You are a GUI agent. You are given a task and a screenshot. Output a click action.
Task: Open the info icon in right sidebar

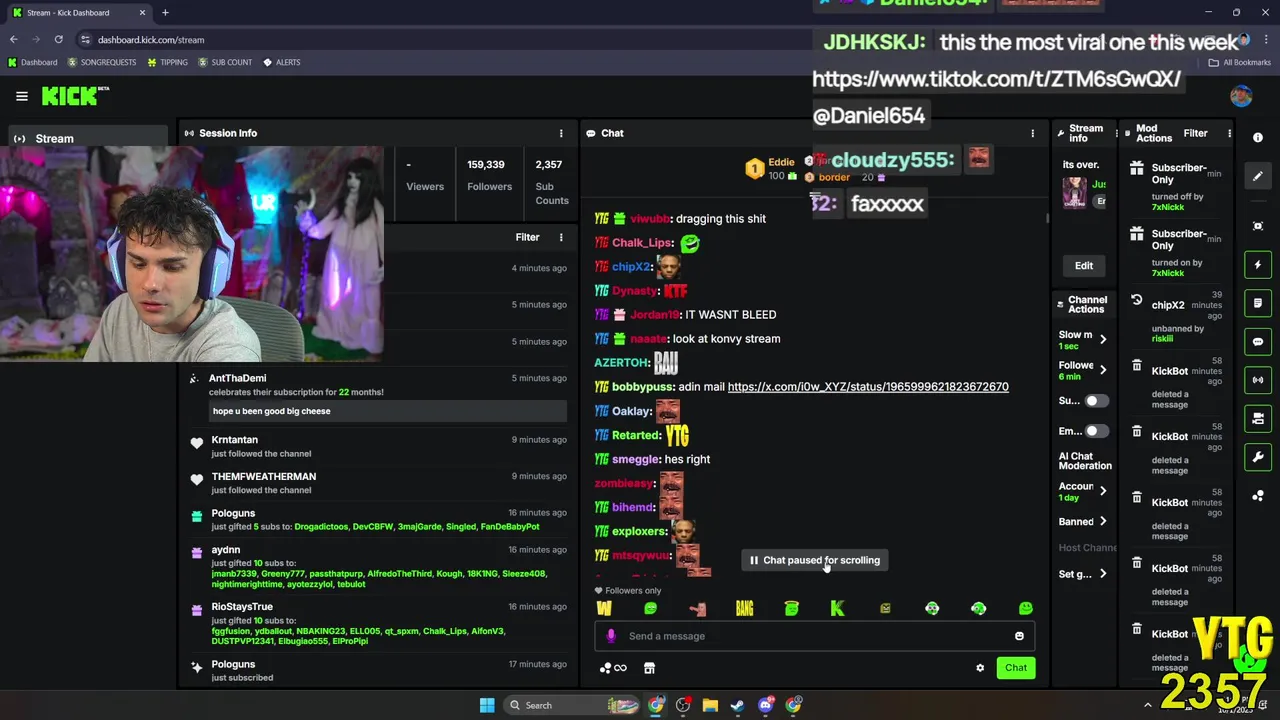pos(1258,137)
